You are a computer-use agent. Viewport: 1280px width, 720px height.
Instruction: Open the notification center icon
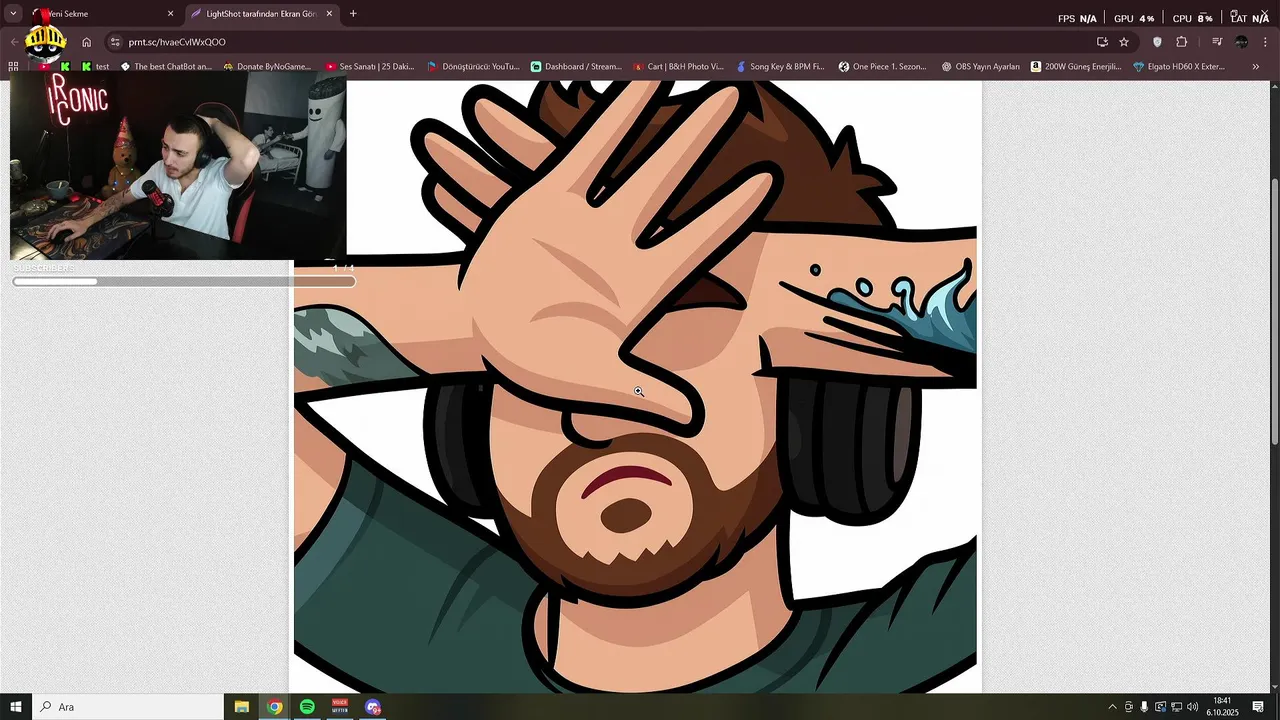point(1258,707)
